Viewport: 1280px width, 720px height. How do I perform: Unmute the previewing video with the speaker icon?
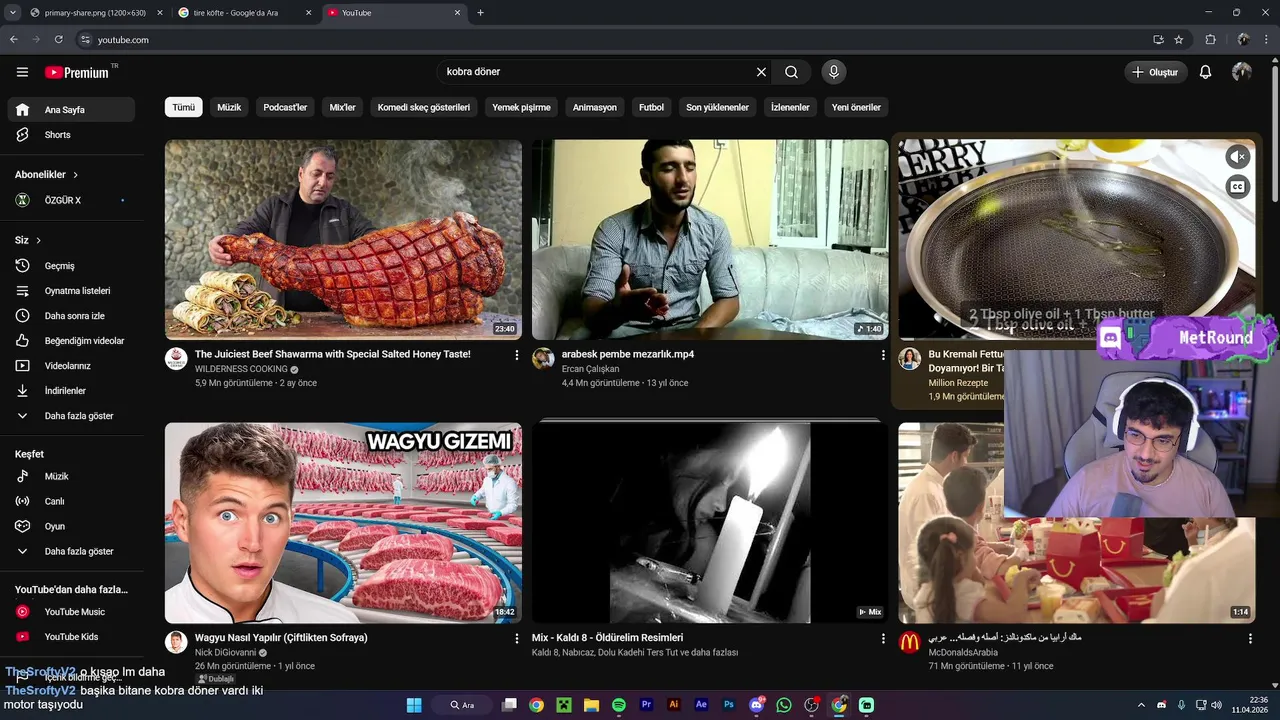1238,157
